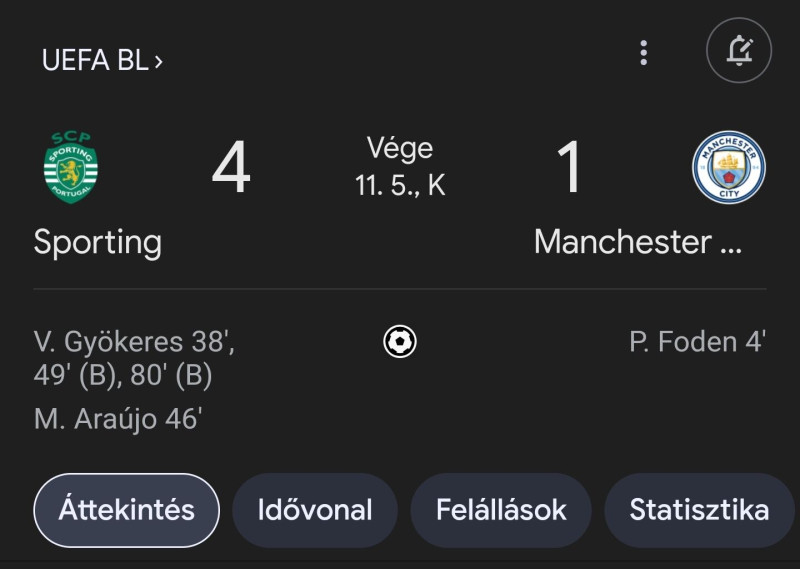The width and height of the screenshot is (800, 569).
Task: Switch to the Idővonal tab
Action: (315, 510)
